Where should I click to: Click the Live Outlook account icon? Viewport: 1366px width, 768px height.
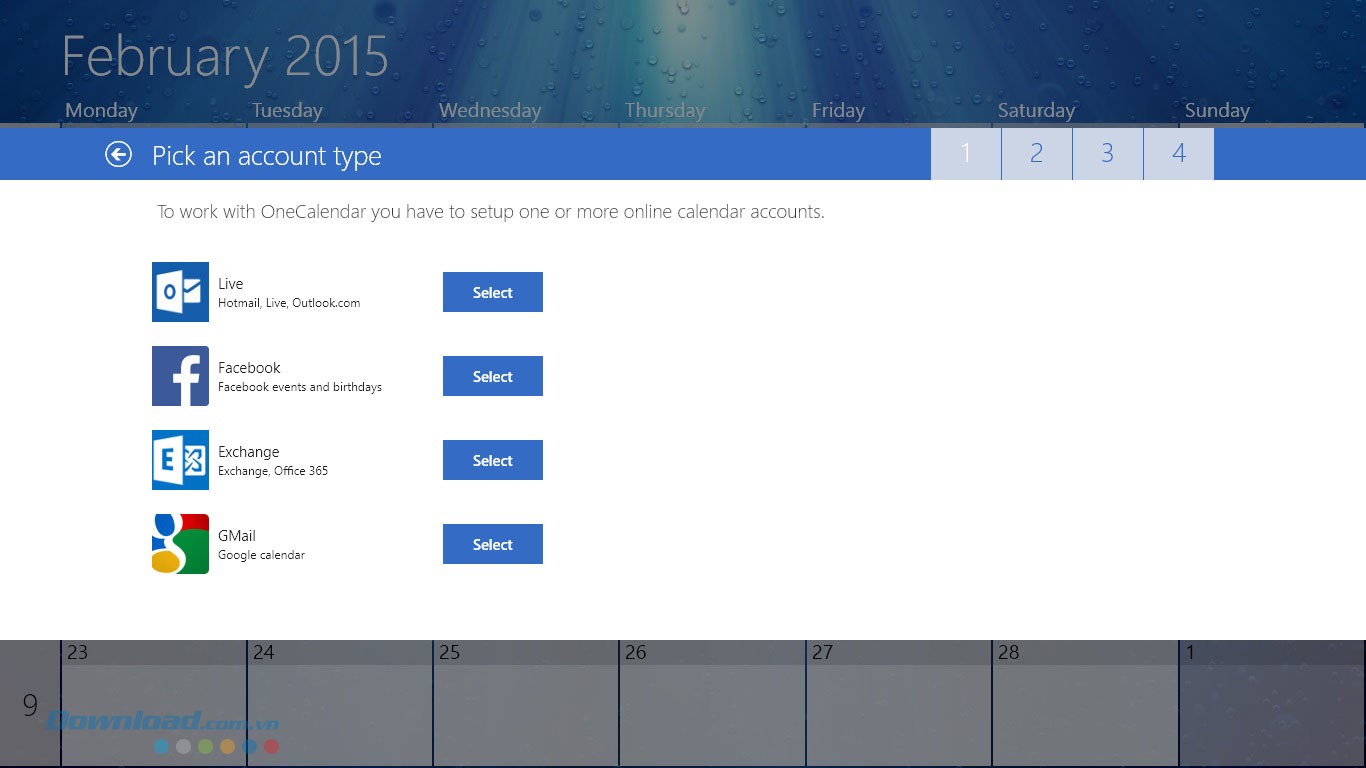pyautogui.click(x=180, y=292)
